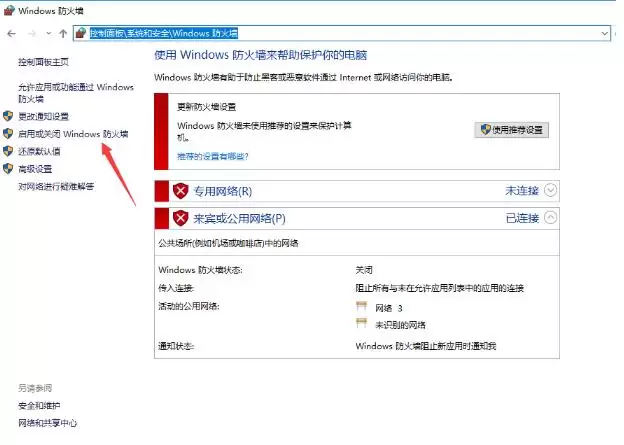
Task: Click shield icon beside 高级设置
Action: (x=8, y=169)
